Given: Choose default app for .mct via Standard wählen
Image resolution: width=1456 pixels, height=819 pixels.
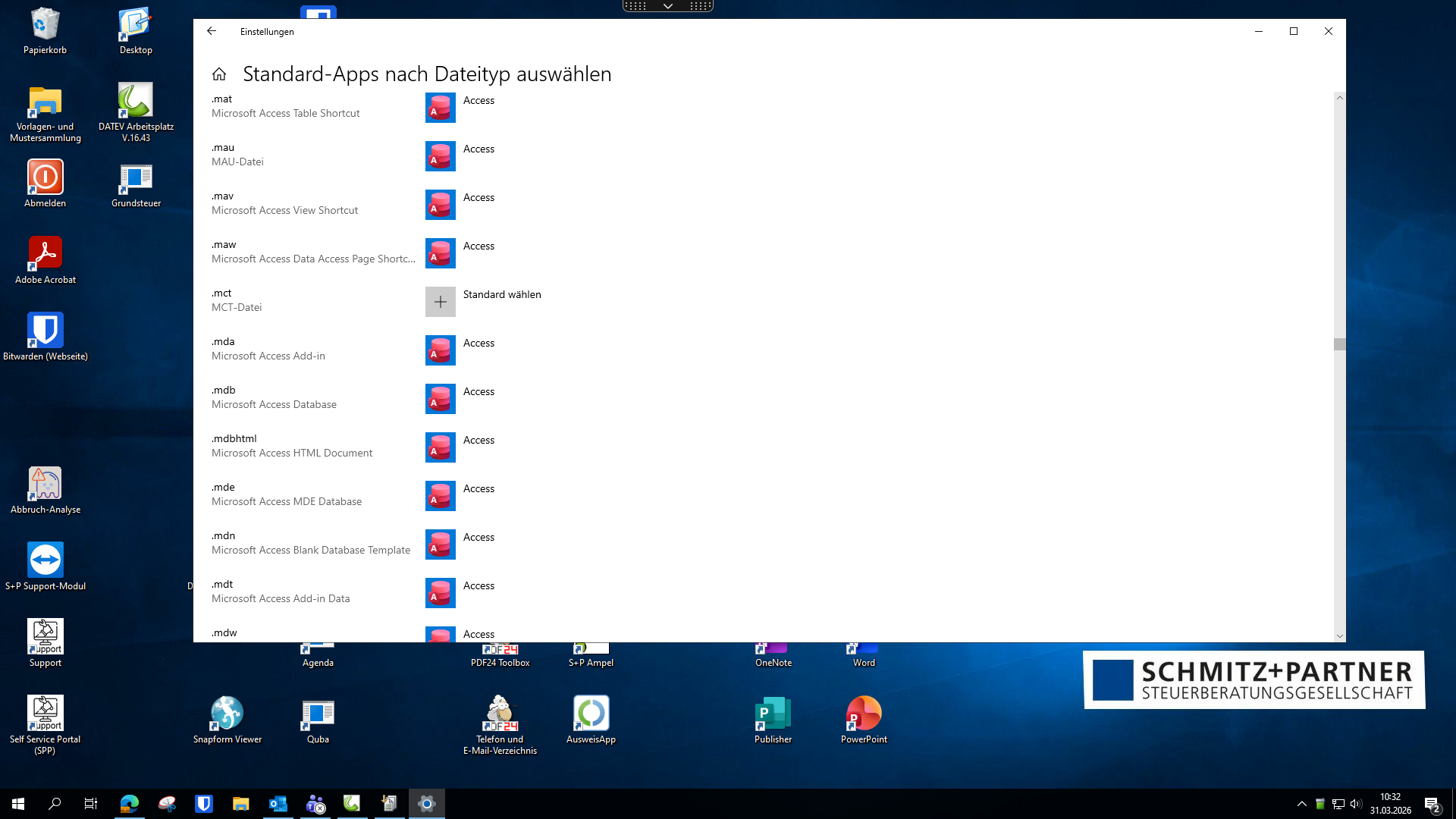Looking at the screenshot, I should [502, 295].
